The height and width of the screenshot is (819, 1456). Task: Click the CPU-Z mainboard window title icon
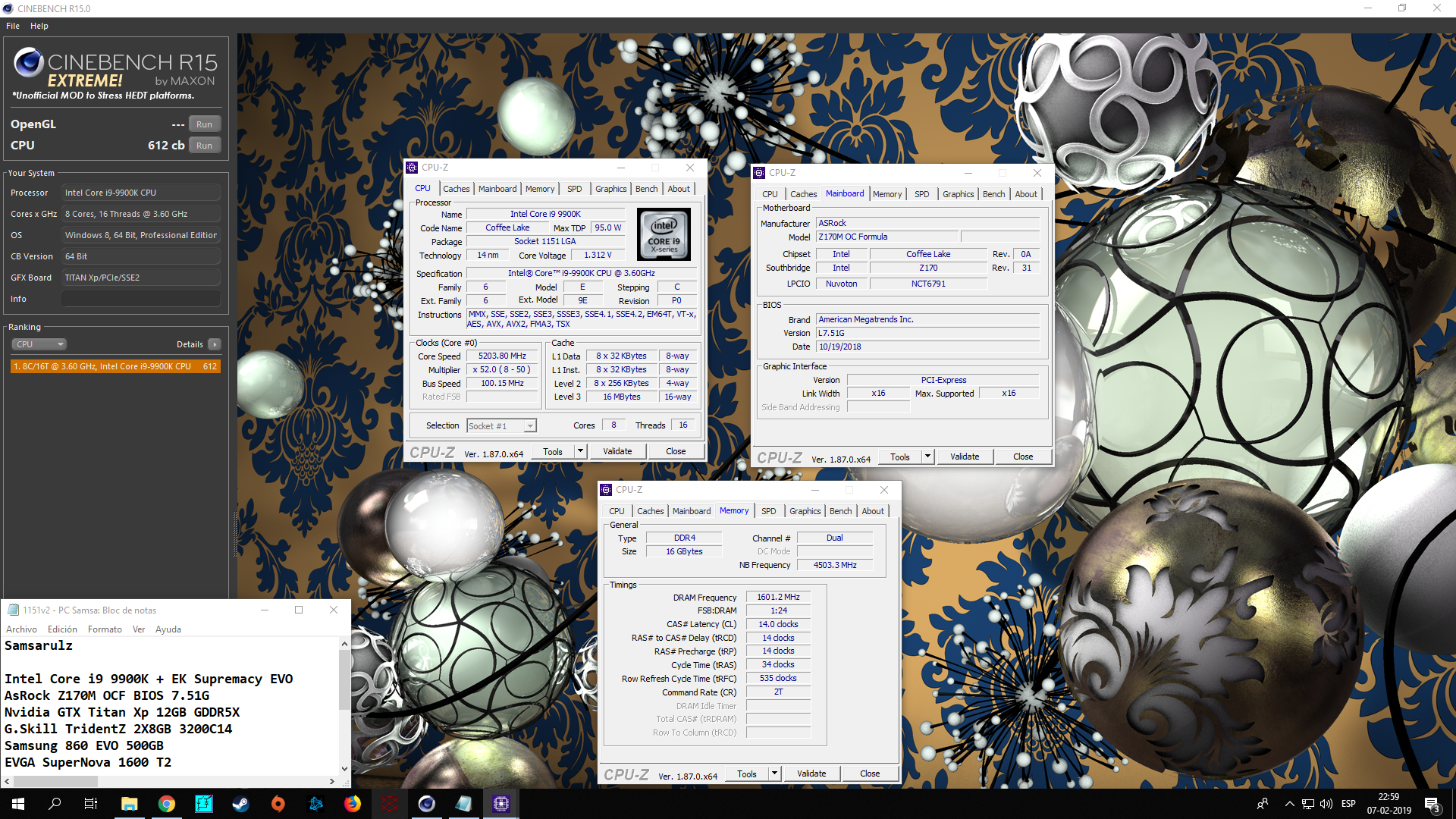tap(759, 173)
